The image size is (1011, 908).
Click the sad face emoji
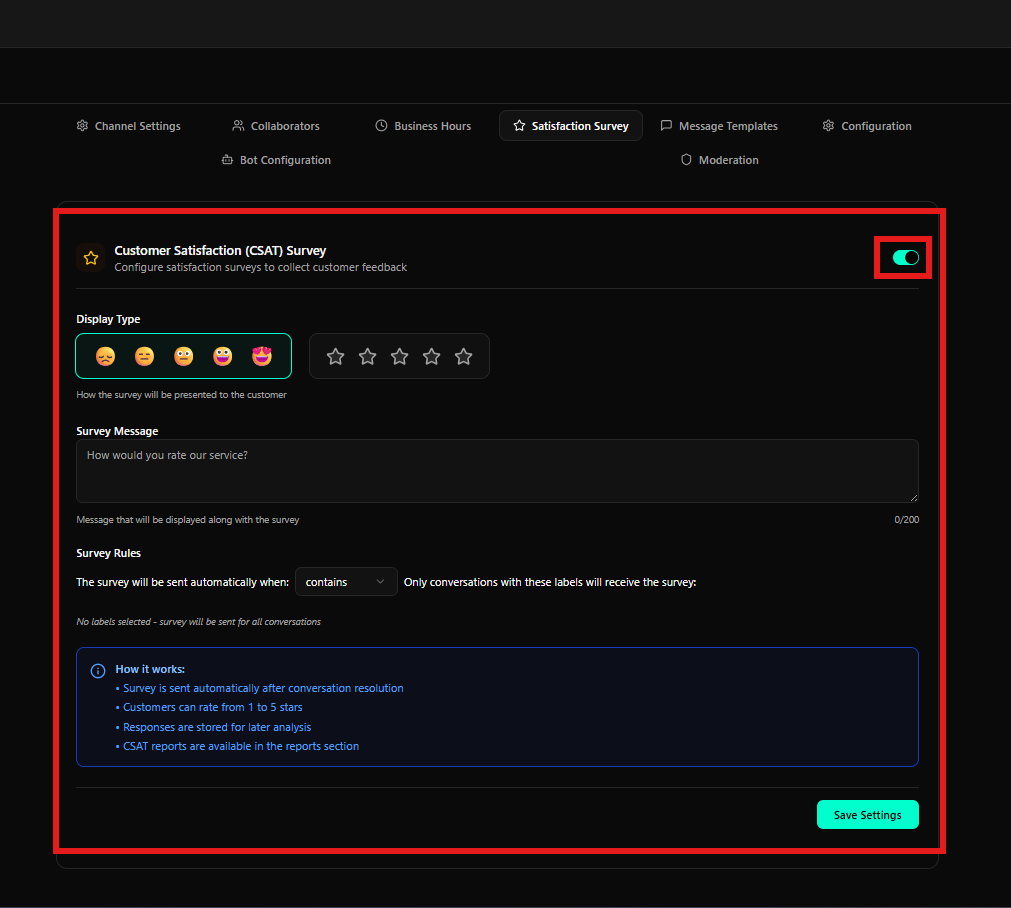point(106,356)
